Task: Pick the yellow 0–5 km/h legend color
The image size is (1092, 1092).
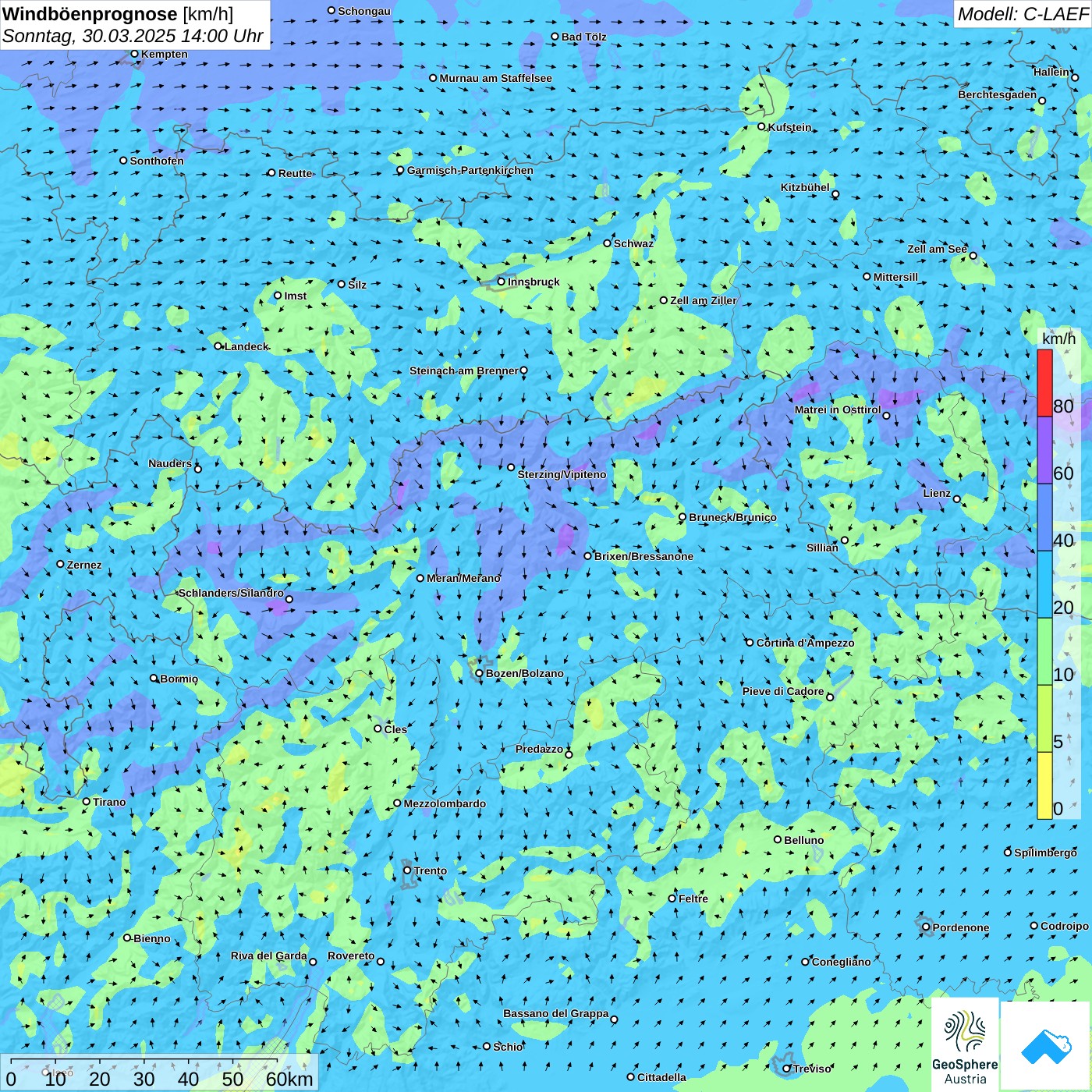Action: [x=1044, y=785]
